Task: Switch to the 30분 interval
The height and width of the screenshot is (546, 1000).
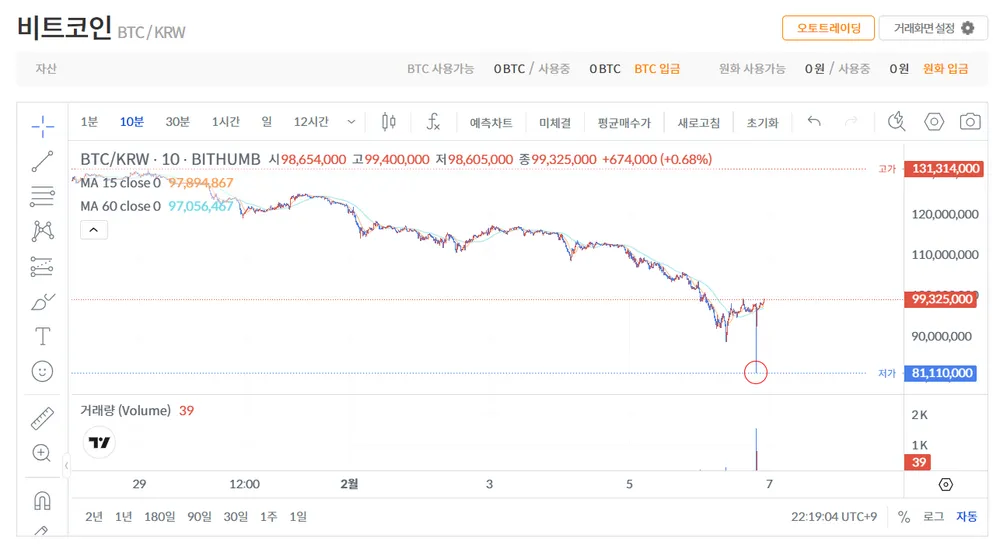Action: 177,122
